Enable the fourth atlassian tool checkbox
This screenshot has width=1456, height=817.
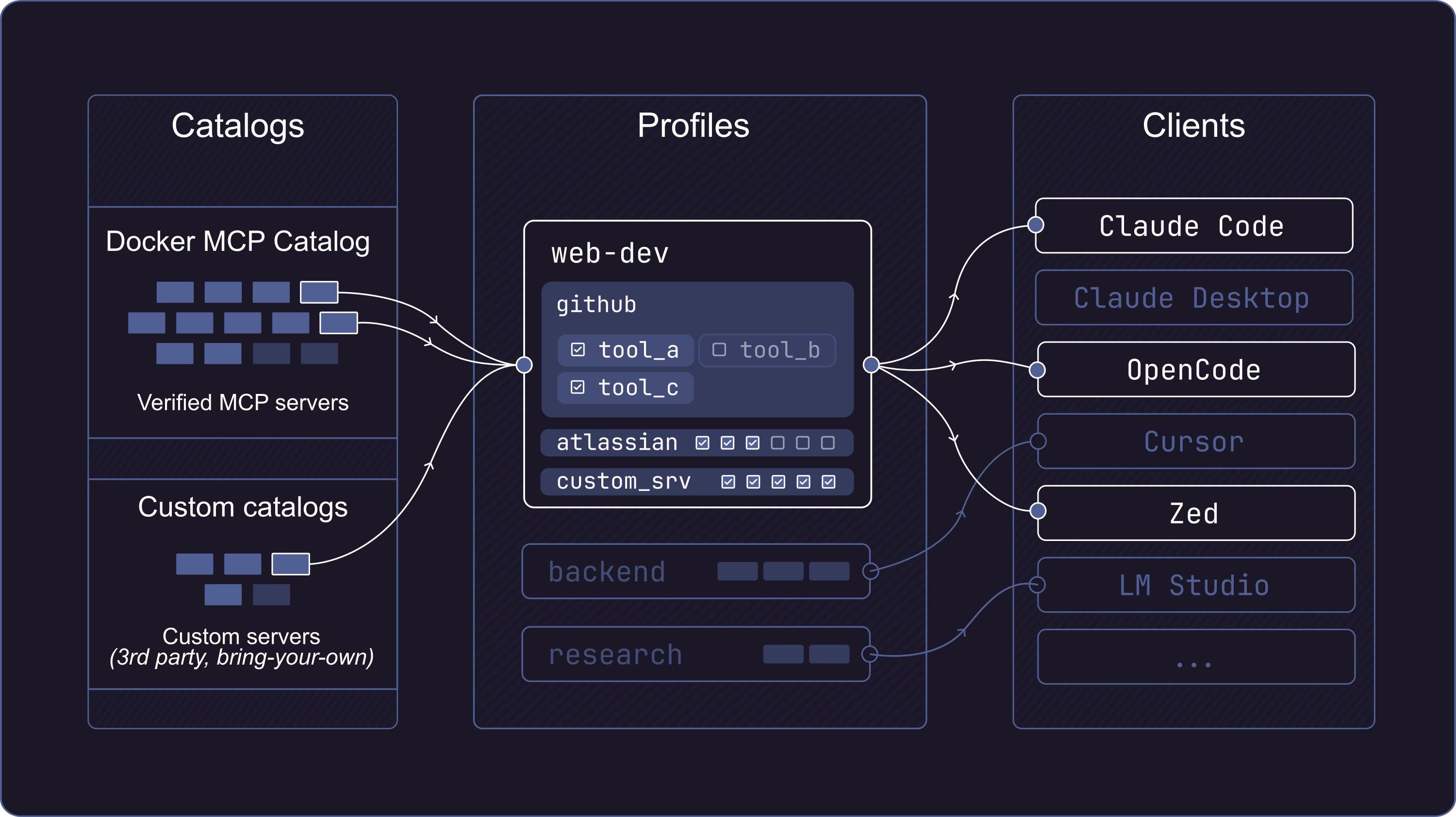click(x=778, y=442)
